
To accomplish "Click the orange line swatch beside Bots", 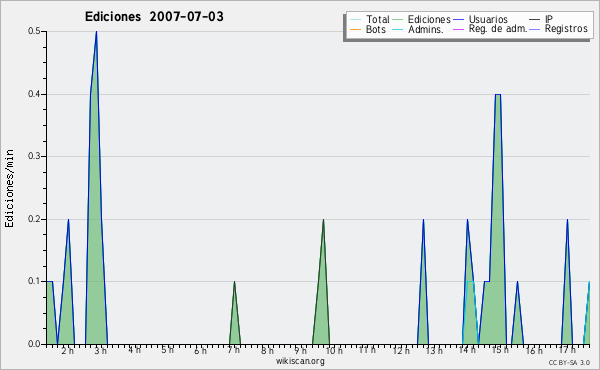I will click(355, 29).
